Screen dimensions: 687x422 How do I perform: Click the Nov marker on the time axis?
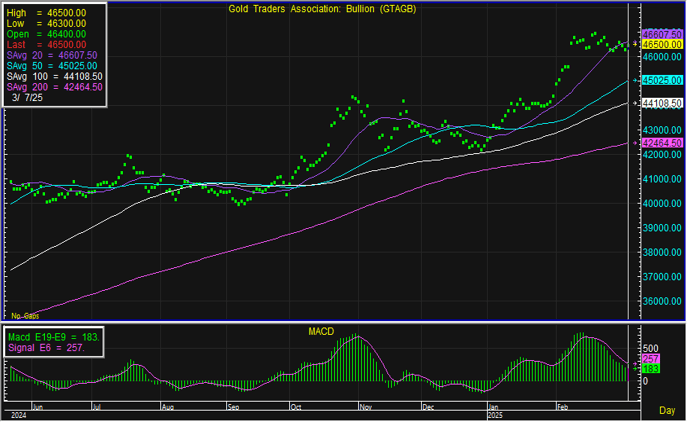point(365,408)
